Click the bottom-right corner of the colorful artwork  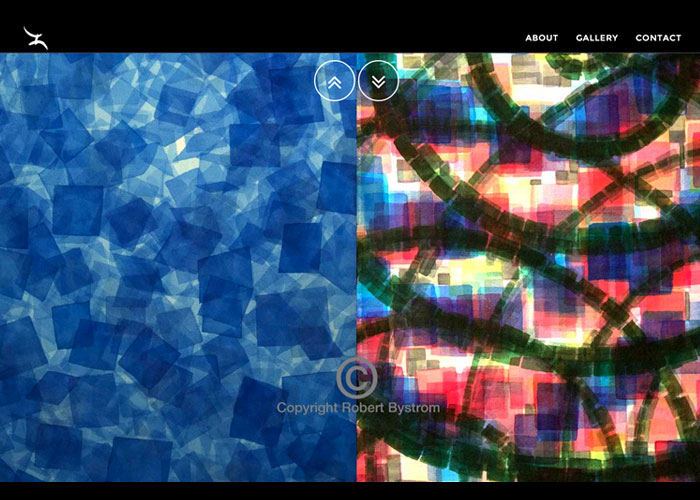click(x=695, y=478)
